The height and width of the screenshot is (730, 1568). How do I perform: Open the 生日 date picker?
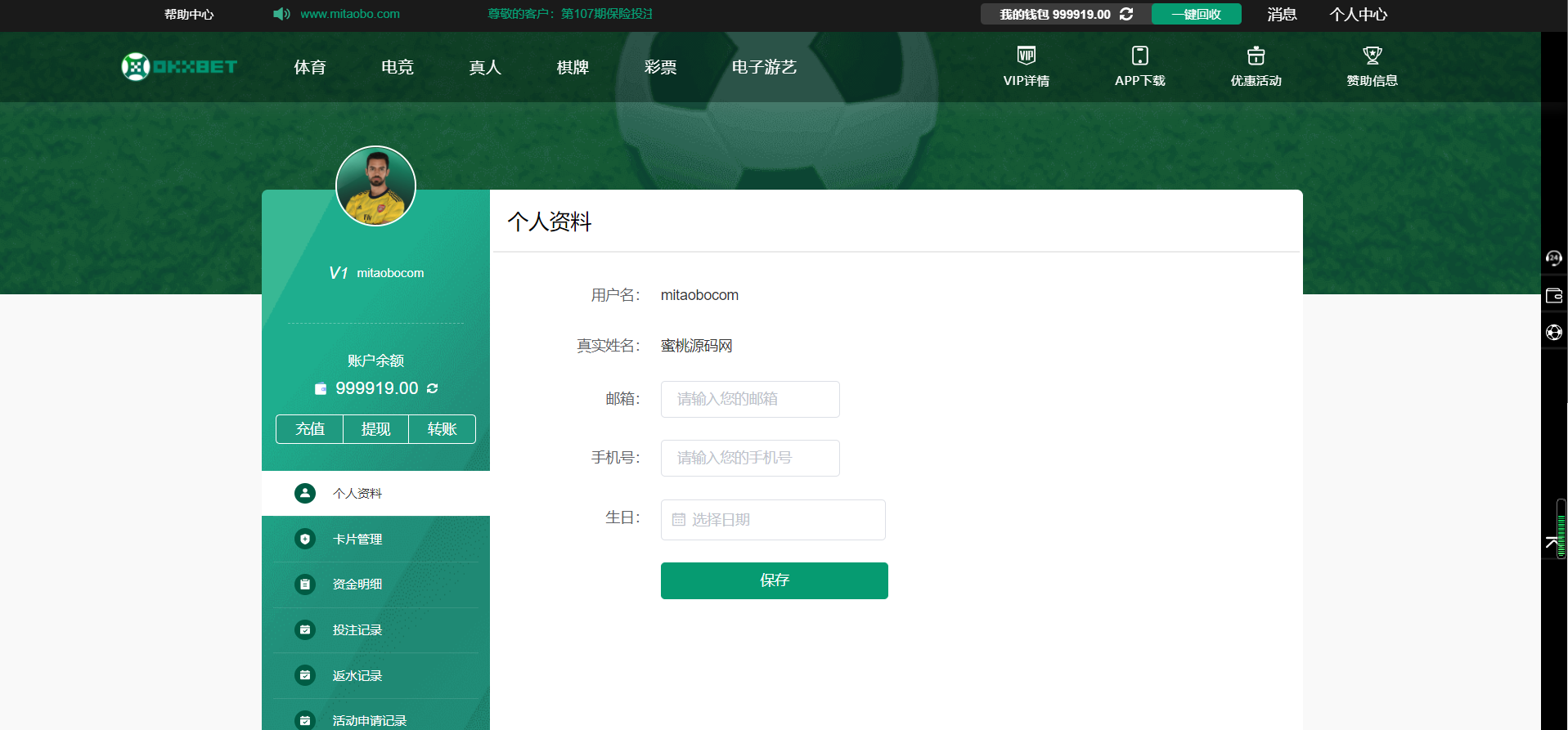click(773, 520)
